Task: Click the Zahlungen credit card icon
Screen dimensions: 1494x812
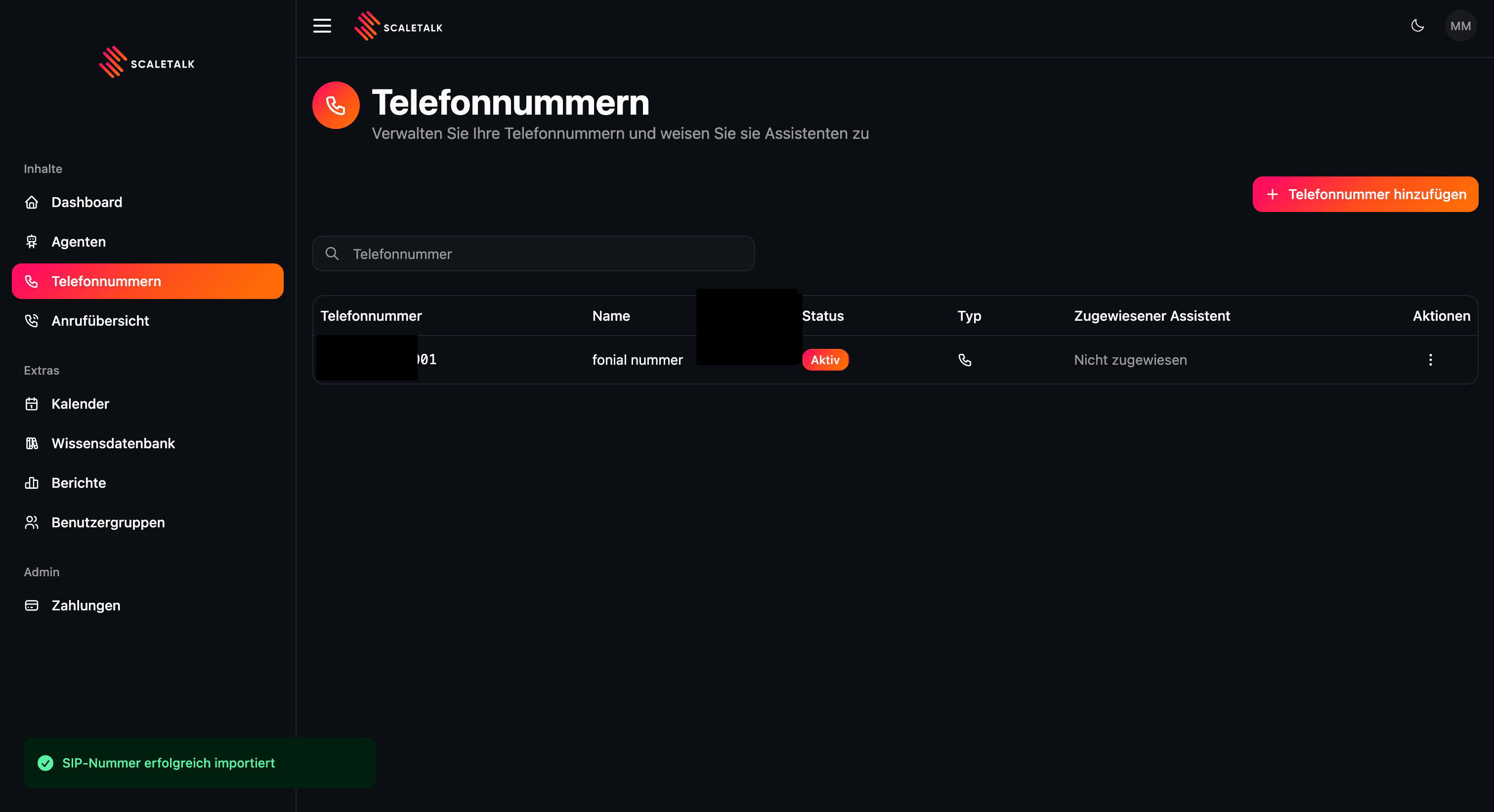Action: pyautogui.click(x=32, y=605)
